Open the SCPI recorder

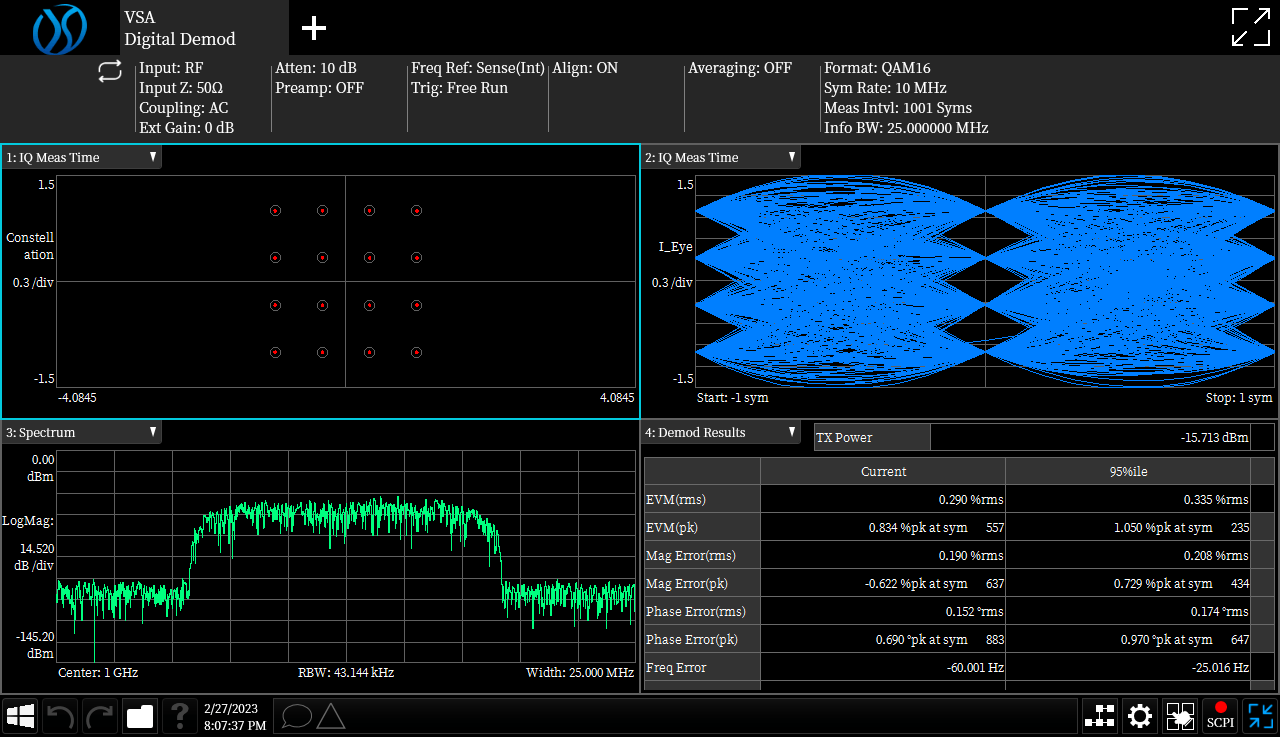pos(1220,716)
